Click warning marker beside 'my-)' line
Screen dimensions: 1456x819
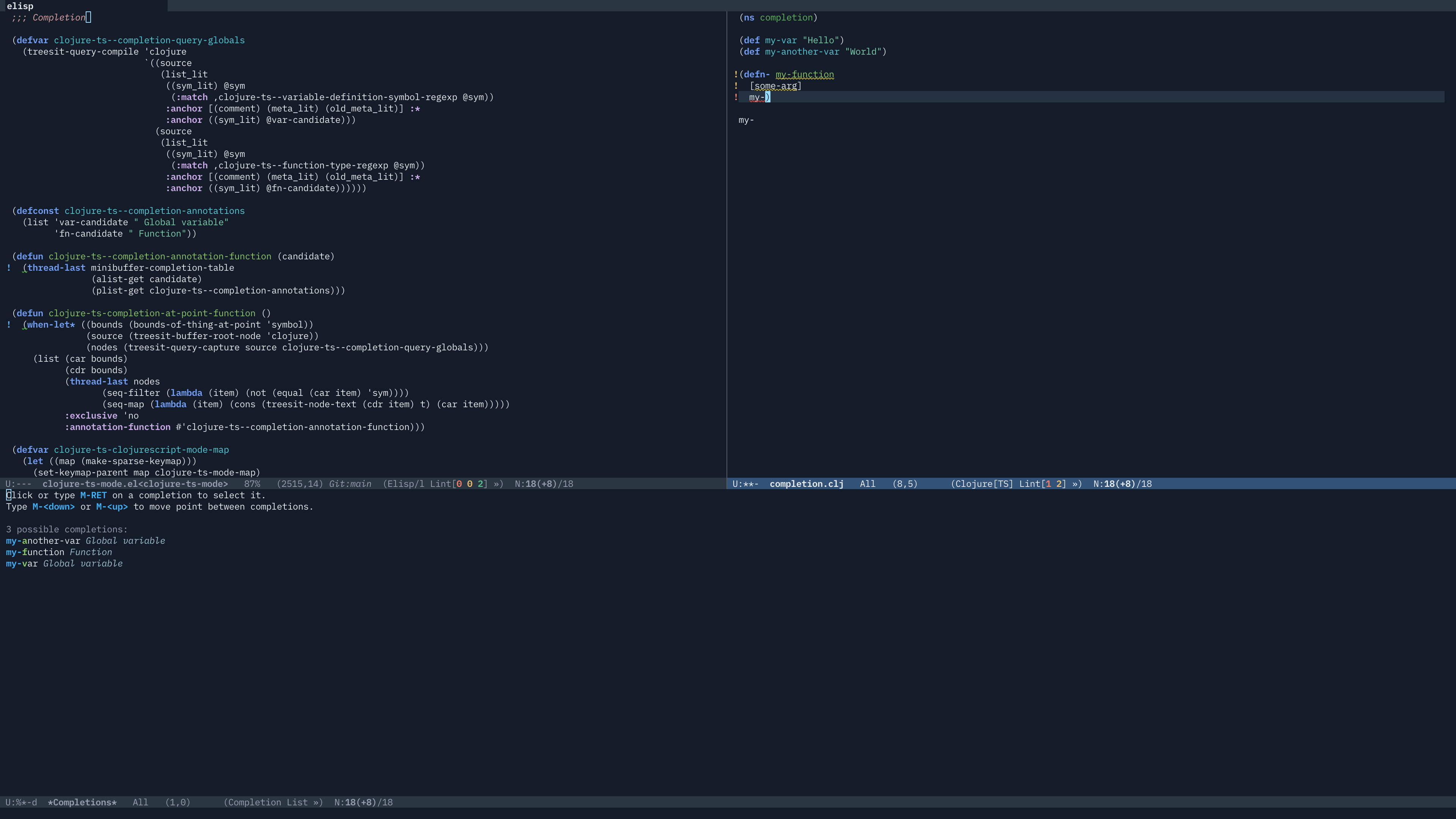[x=736, y=97]
